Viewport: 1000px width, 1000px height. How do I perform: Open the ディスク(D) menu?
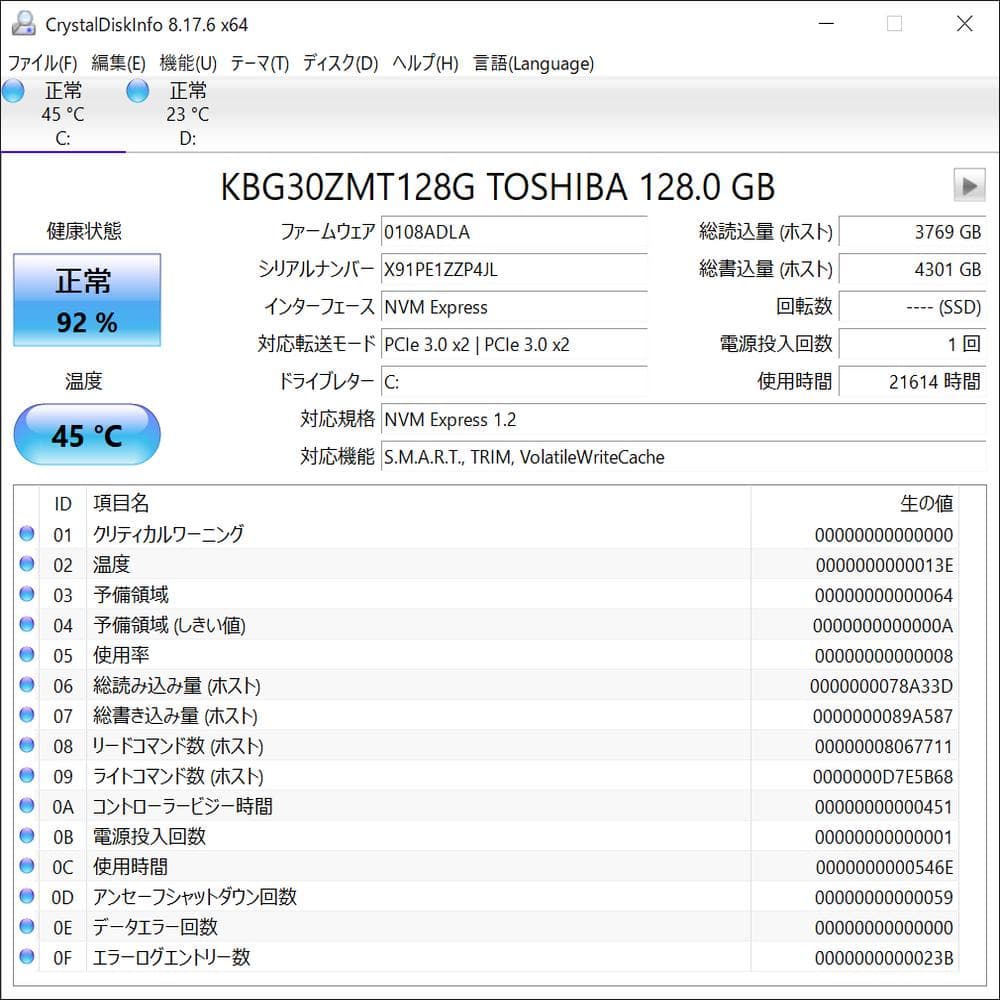click(x=340, y=62)
